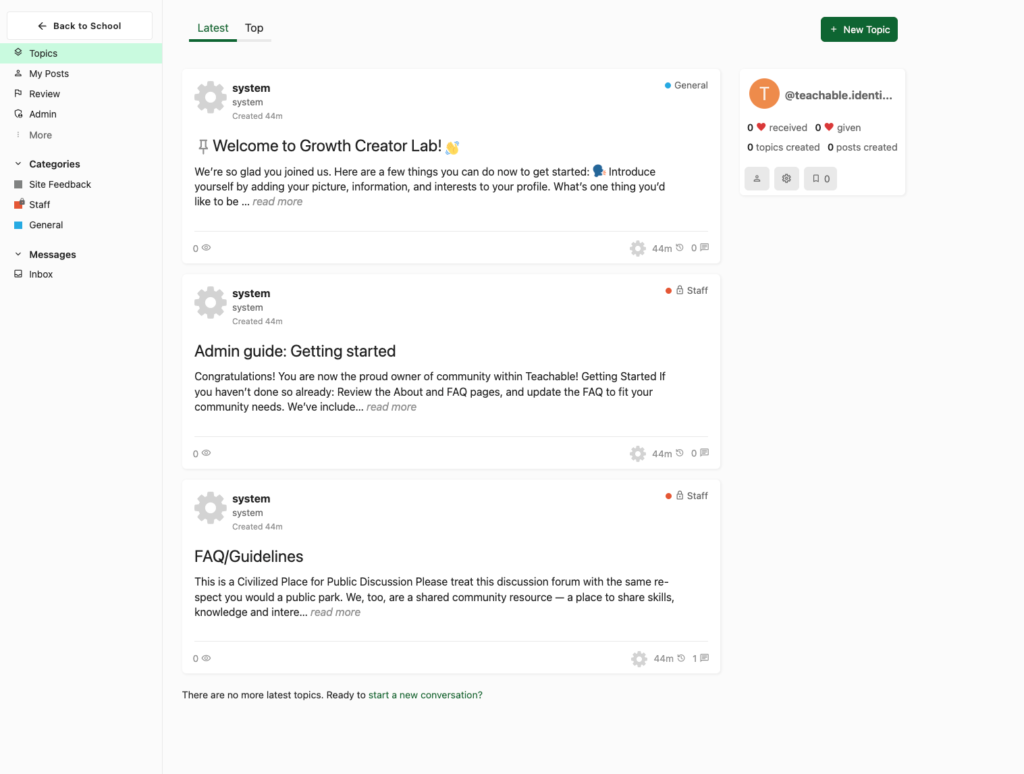Open Topics from the sidebar
The width and height of the screenshot is (1024, 774).
[40, 53]
